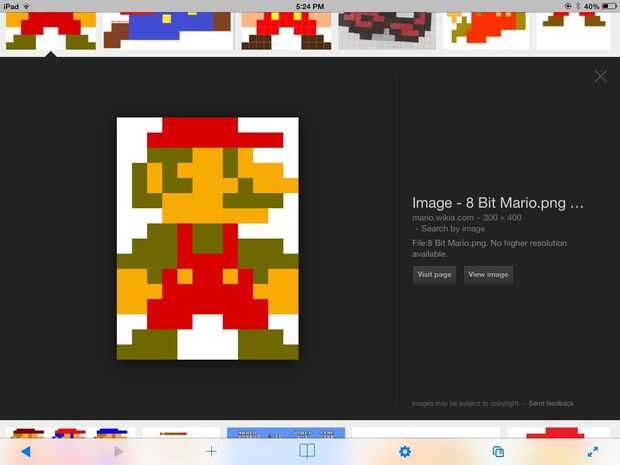The width and height of the screenshot is (620, 465).
Task: Open the tabs overview icon
Action: 498,451
